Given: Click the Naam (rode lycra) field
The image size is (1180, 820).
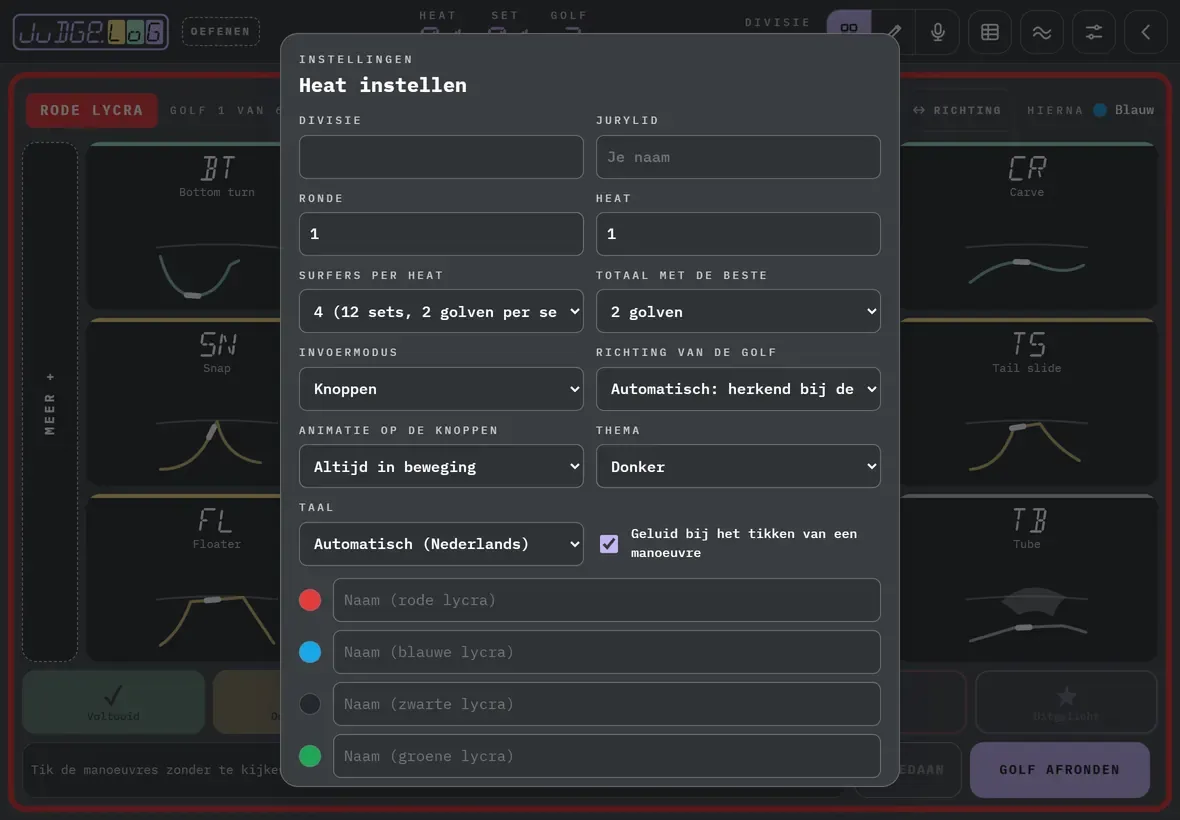Looking at the screenshot, I should coord(607,600).
